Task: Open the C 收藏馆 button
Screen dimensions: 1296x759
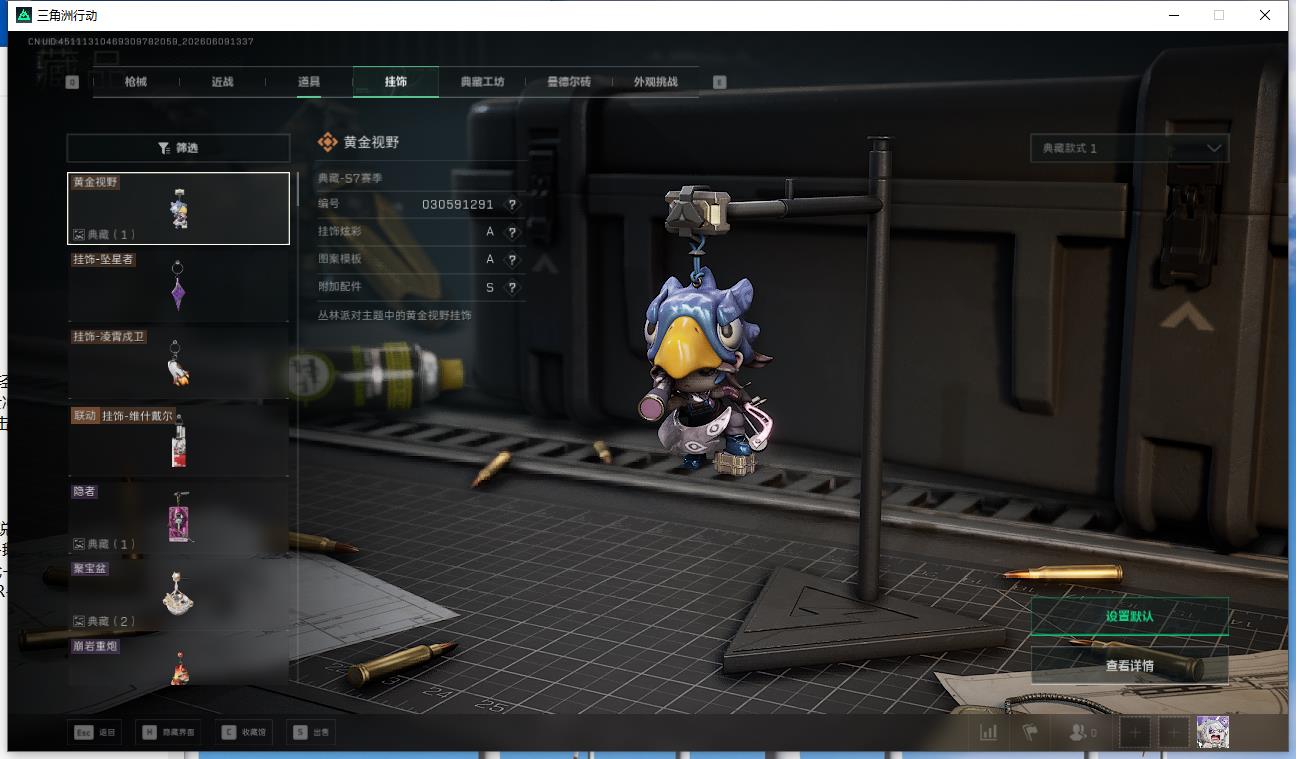Action: 245,733
